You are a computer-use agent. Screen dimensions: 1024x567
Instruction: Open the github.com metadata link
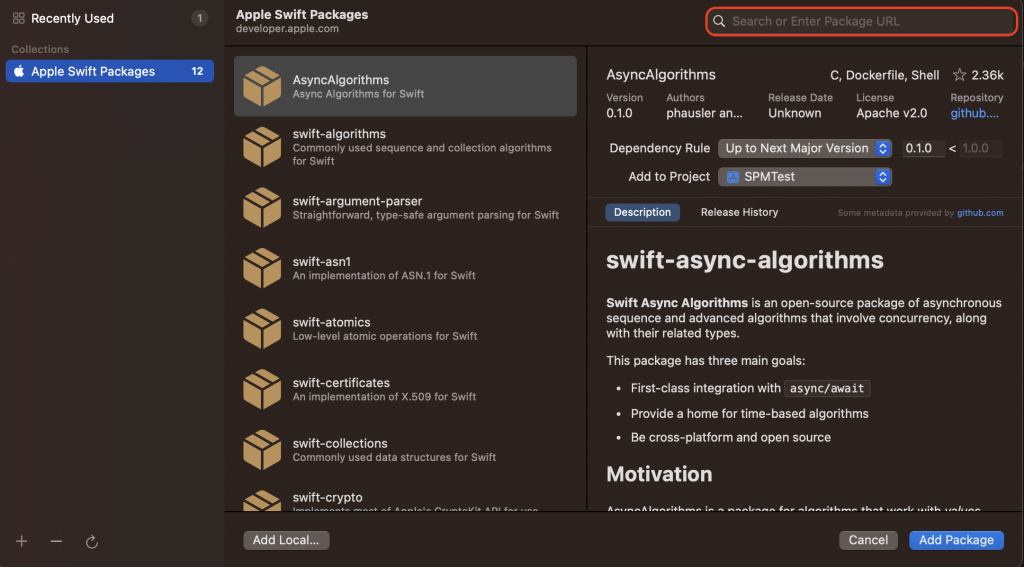980,213
